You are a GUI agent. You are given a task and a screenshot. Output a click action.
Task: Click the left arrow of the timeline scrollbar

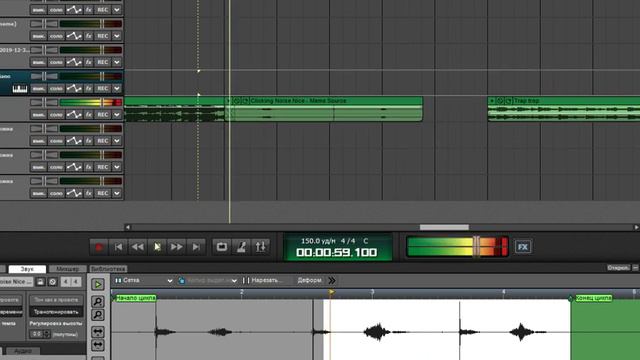(128, 227)
